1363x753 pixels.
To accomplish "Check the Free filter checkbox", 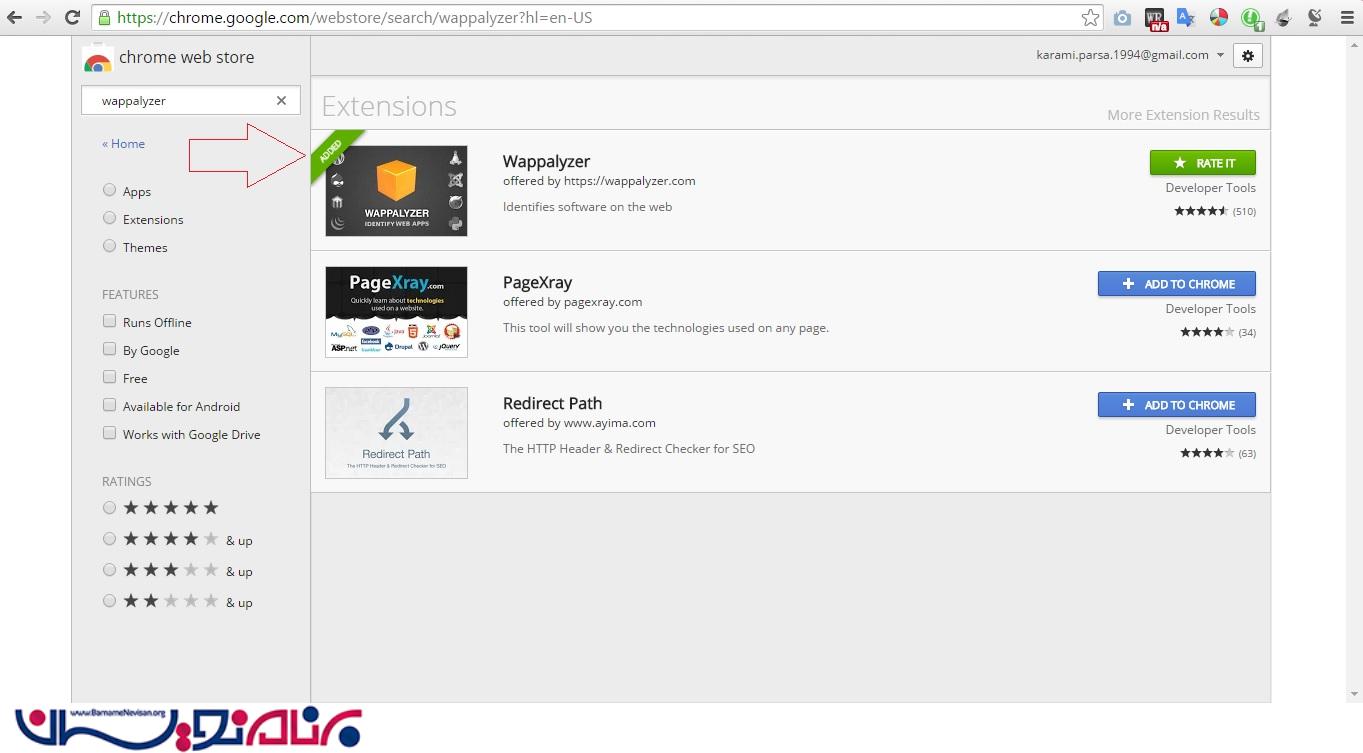I will [x=109, y=377].
